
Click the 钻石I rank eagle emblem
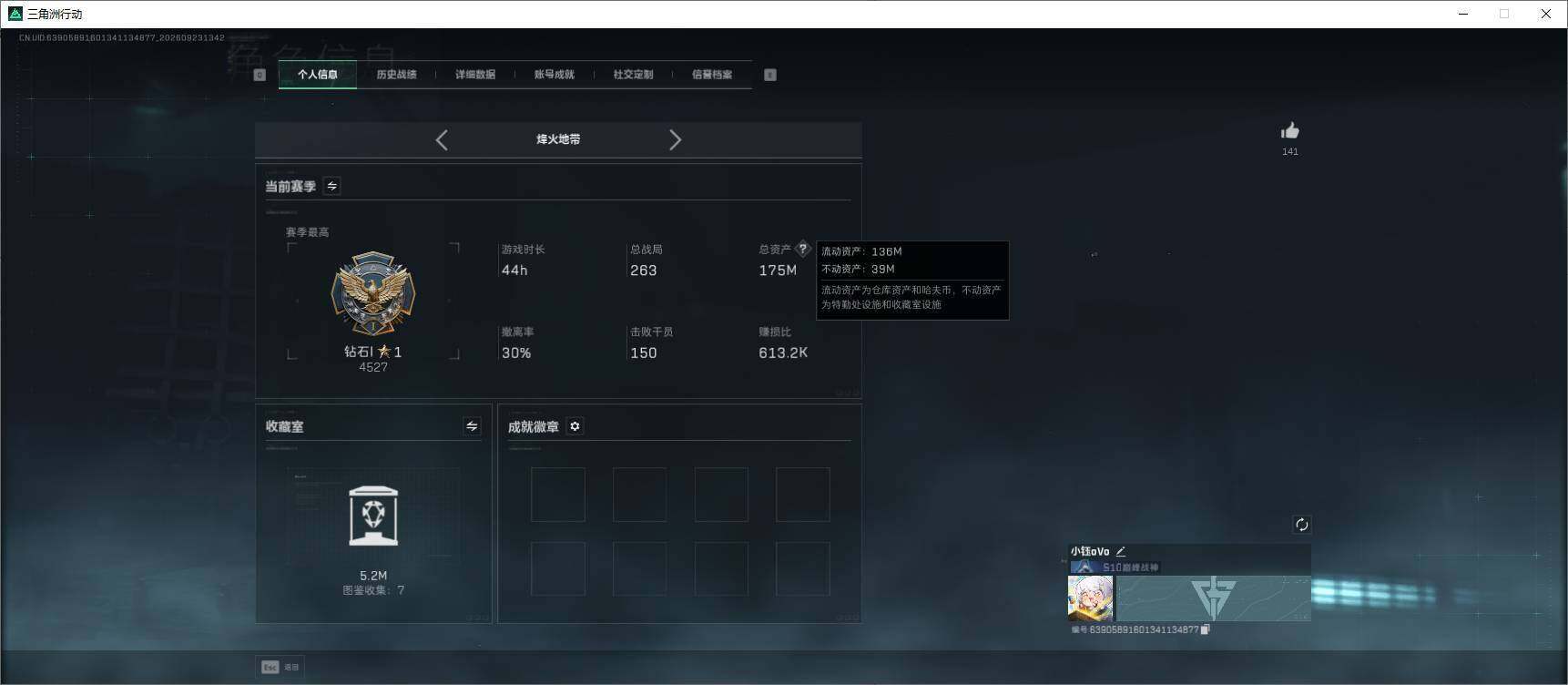373,294
